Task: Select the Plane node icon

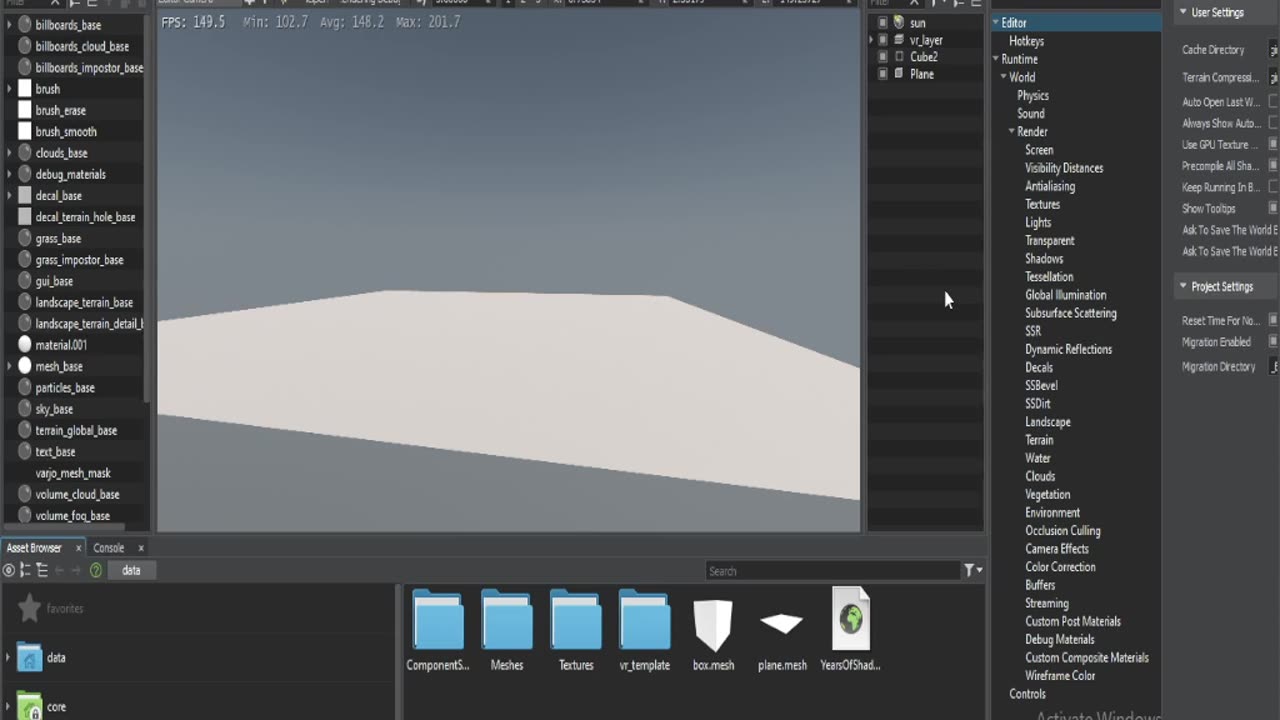Action: click(x=898, y=74)
